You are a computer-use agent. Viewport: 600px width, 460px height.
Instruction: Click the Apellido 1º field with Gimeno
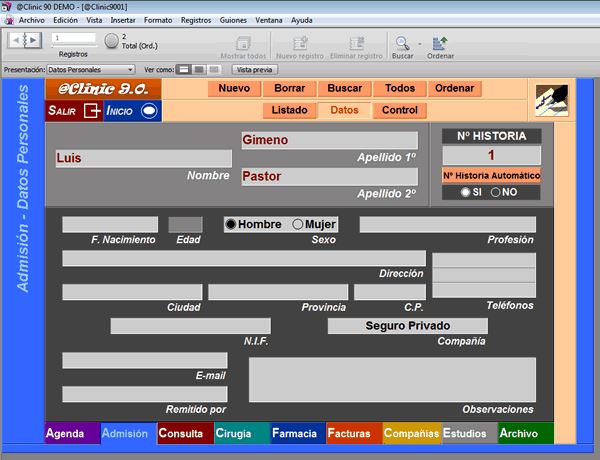click(x=330, y=140)
